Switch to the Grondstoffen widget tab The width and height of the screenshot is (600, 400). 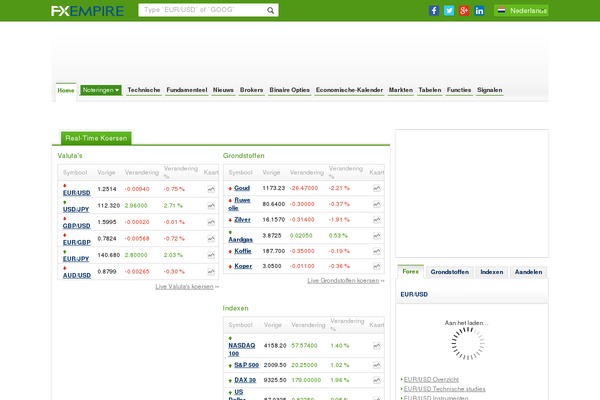coord(450,272)
